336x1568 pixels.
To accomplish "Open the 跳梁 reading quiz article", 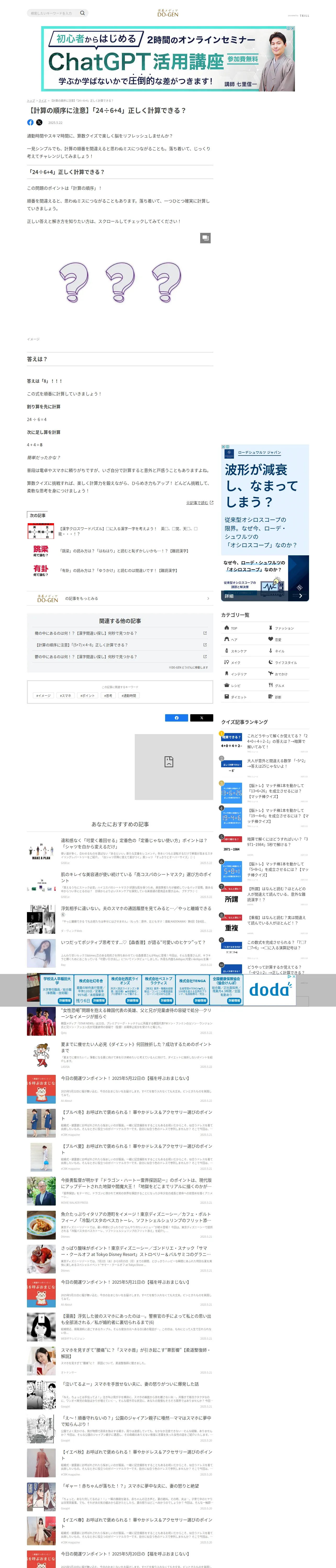I will point(124,551).
